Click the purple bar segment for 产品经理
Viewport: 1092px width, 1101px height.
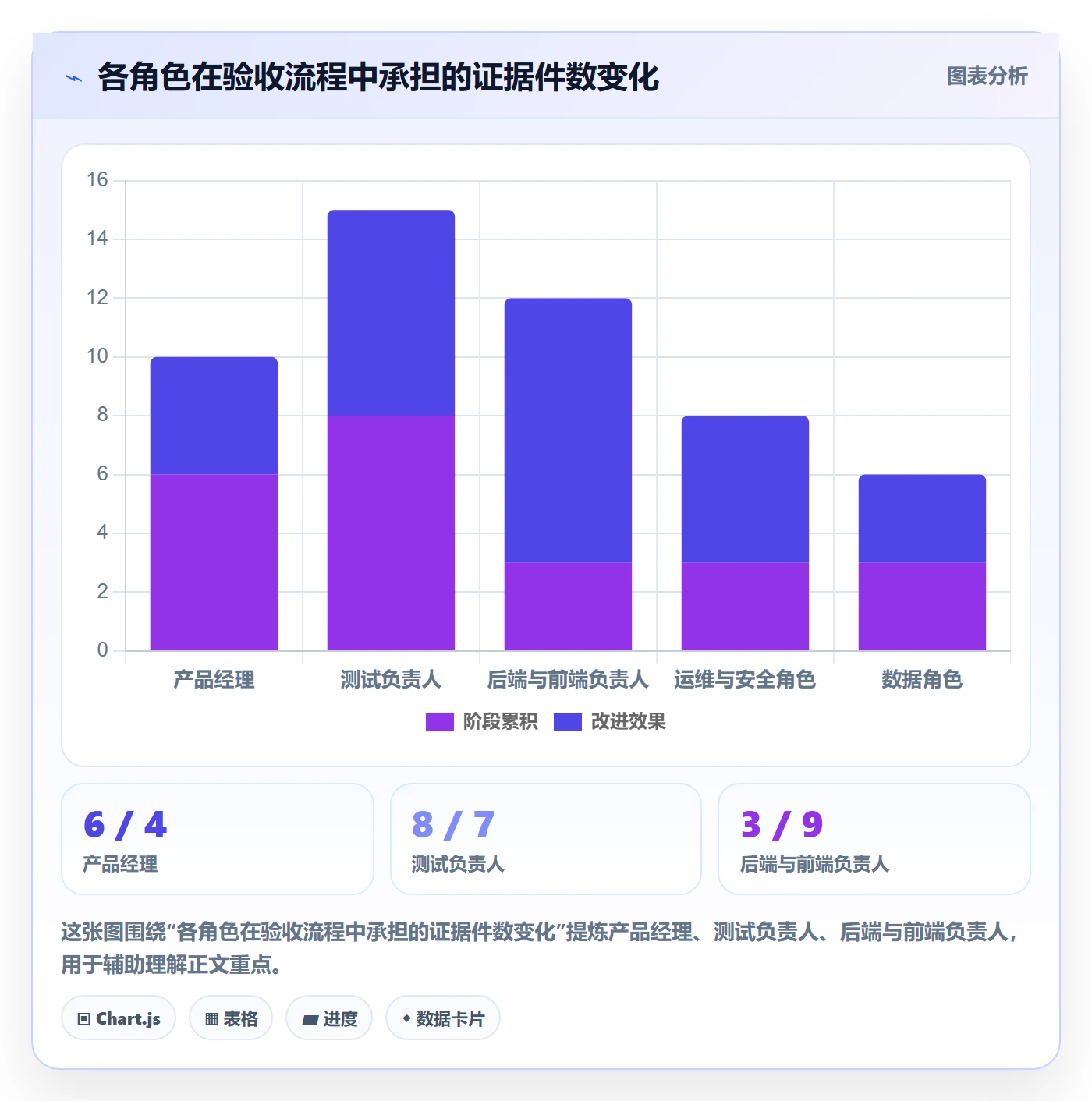pos(214,562)
